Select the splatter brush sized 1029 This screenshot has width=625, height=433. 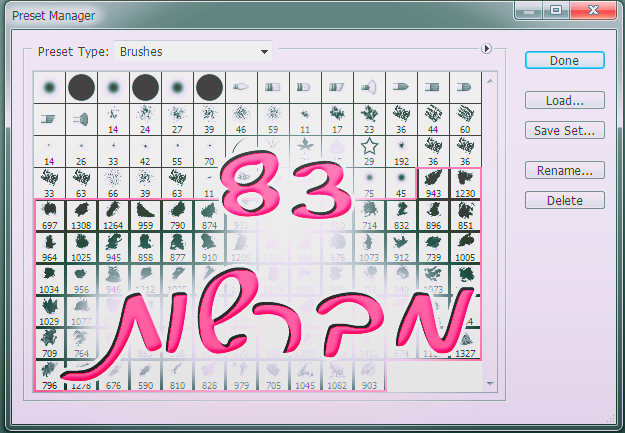49,311
